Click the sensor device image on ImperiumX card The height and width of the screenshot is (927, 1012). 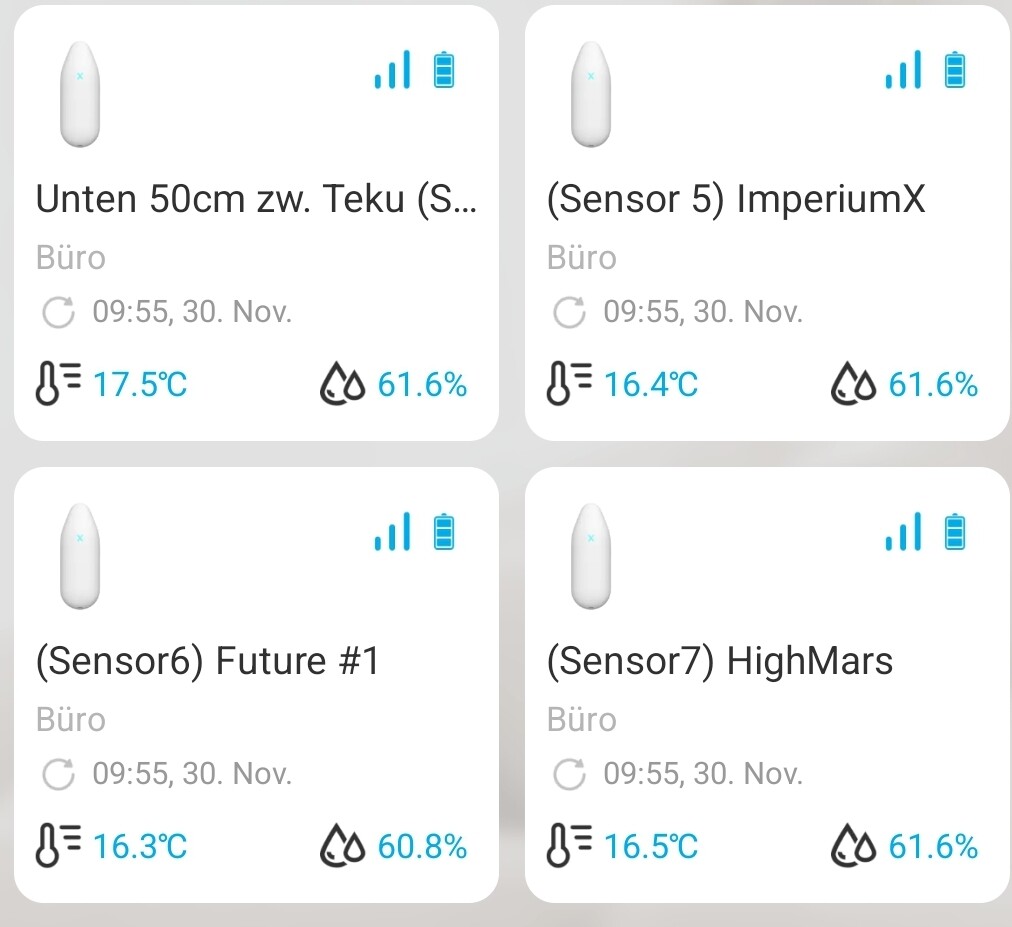[x=591, y=96]
